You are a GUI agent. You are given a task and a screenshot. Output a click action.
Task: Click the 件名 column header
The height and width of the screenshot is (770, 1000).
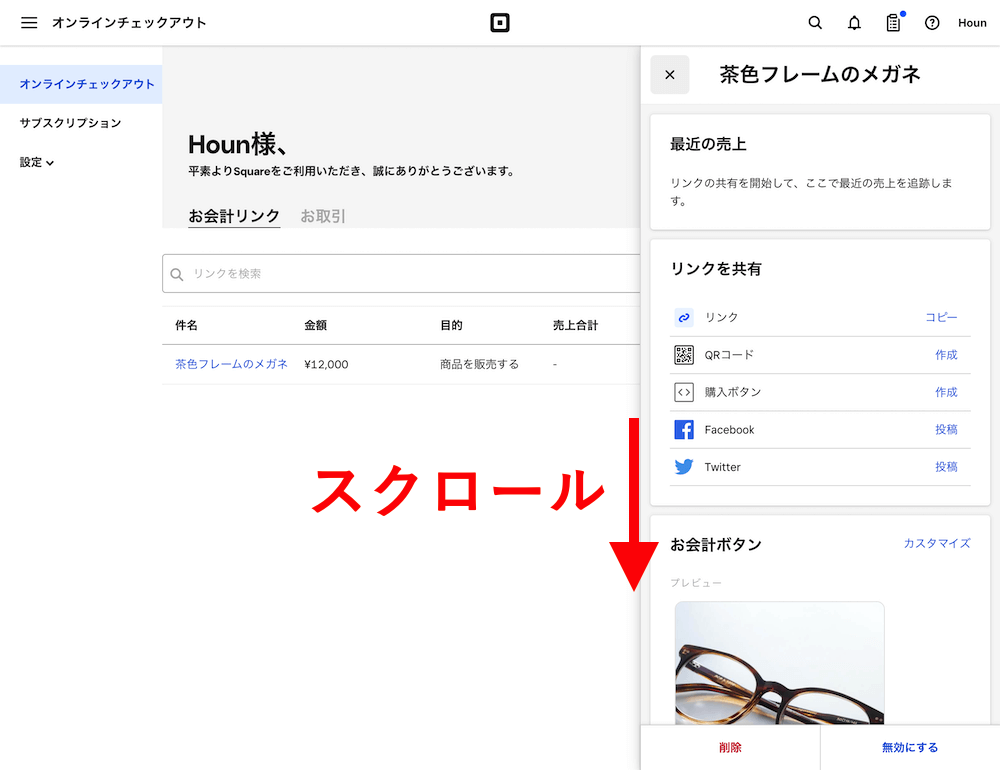186,325
